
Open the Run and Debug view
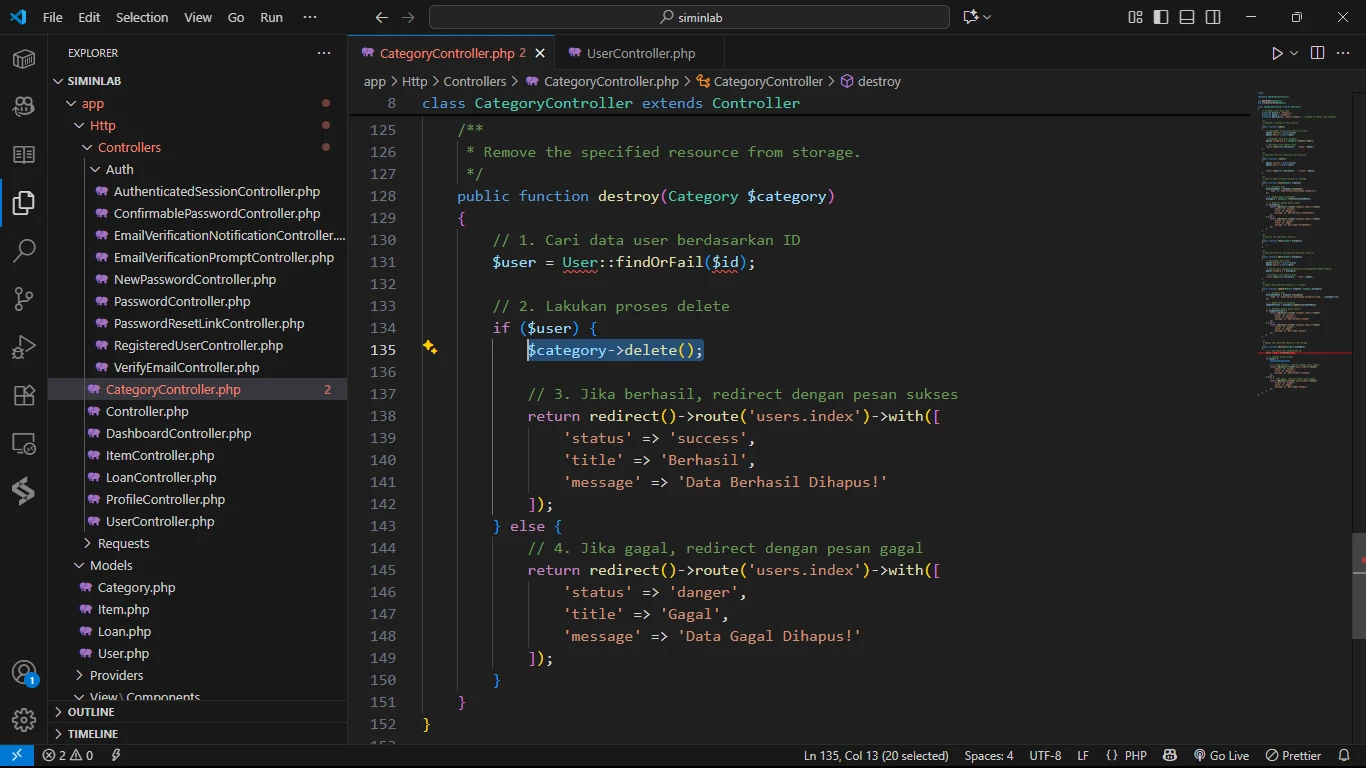pos(24,347)
